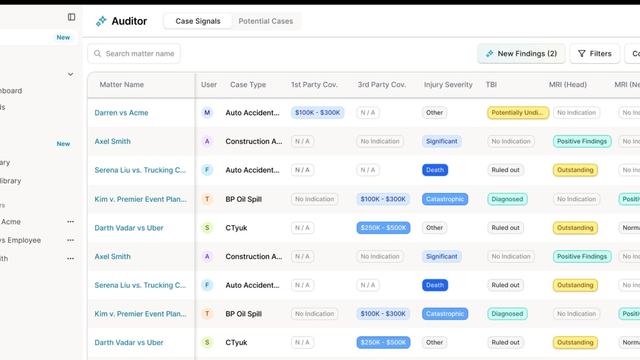
Task: Sort by Matter Name column header
Action: coord(122,84)
